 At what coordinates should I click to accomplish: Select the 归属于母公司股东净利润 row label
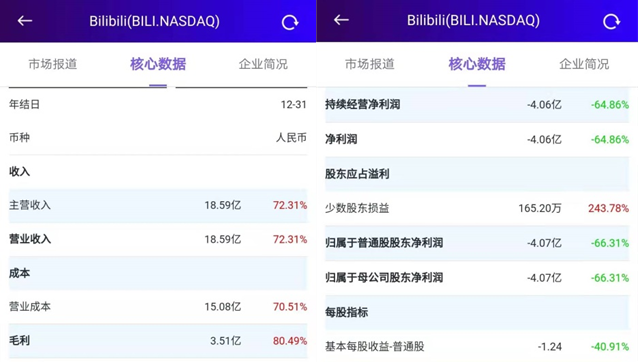(384, 278)
